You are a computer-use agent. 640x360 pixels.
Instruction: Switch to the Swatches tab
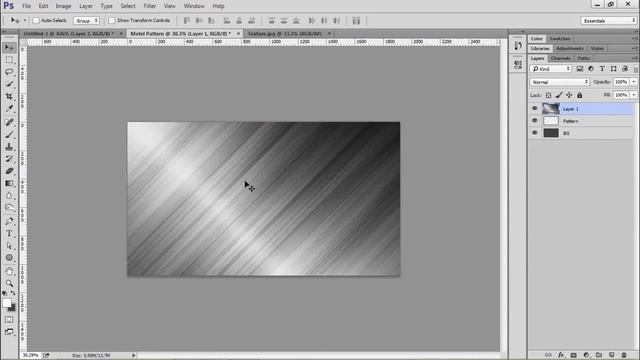click(x=560, y=38)
